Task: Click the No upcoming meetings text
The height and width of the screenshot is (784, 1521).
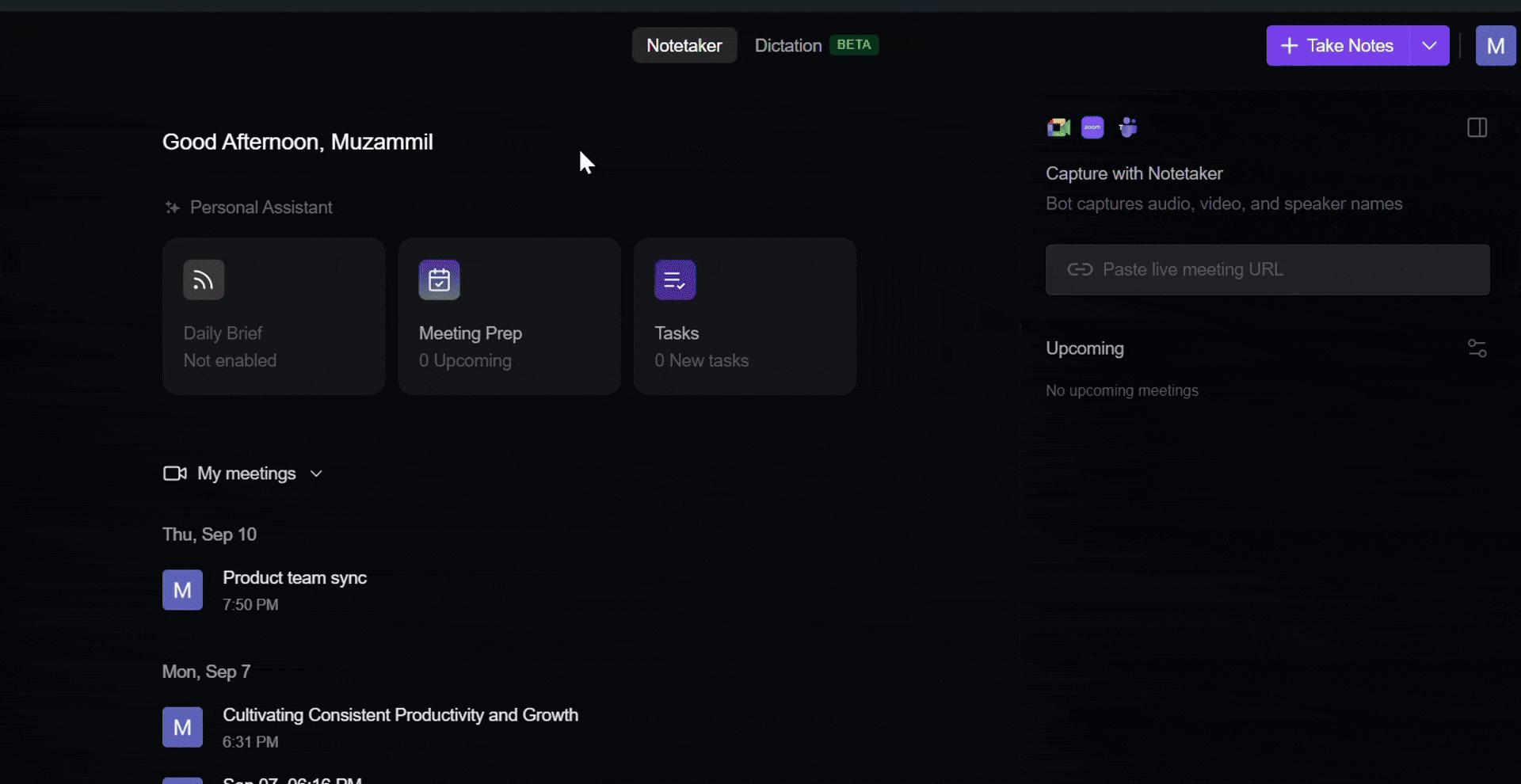Action: point(1122,390)
